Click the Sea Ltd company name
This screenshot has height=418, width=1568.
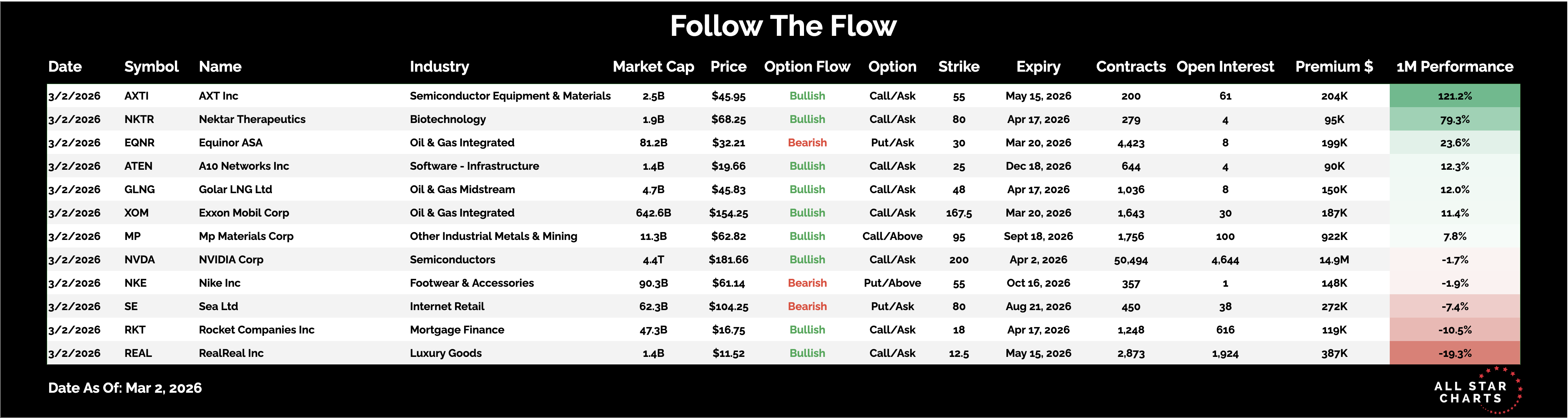pyautogui.click(x=218, y=307)
